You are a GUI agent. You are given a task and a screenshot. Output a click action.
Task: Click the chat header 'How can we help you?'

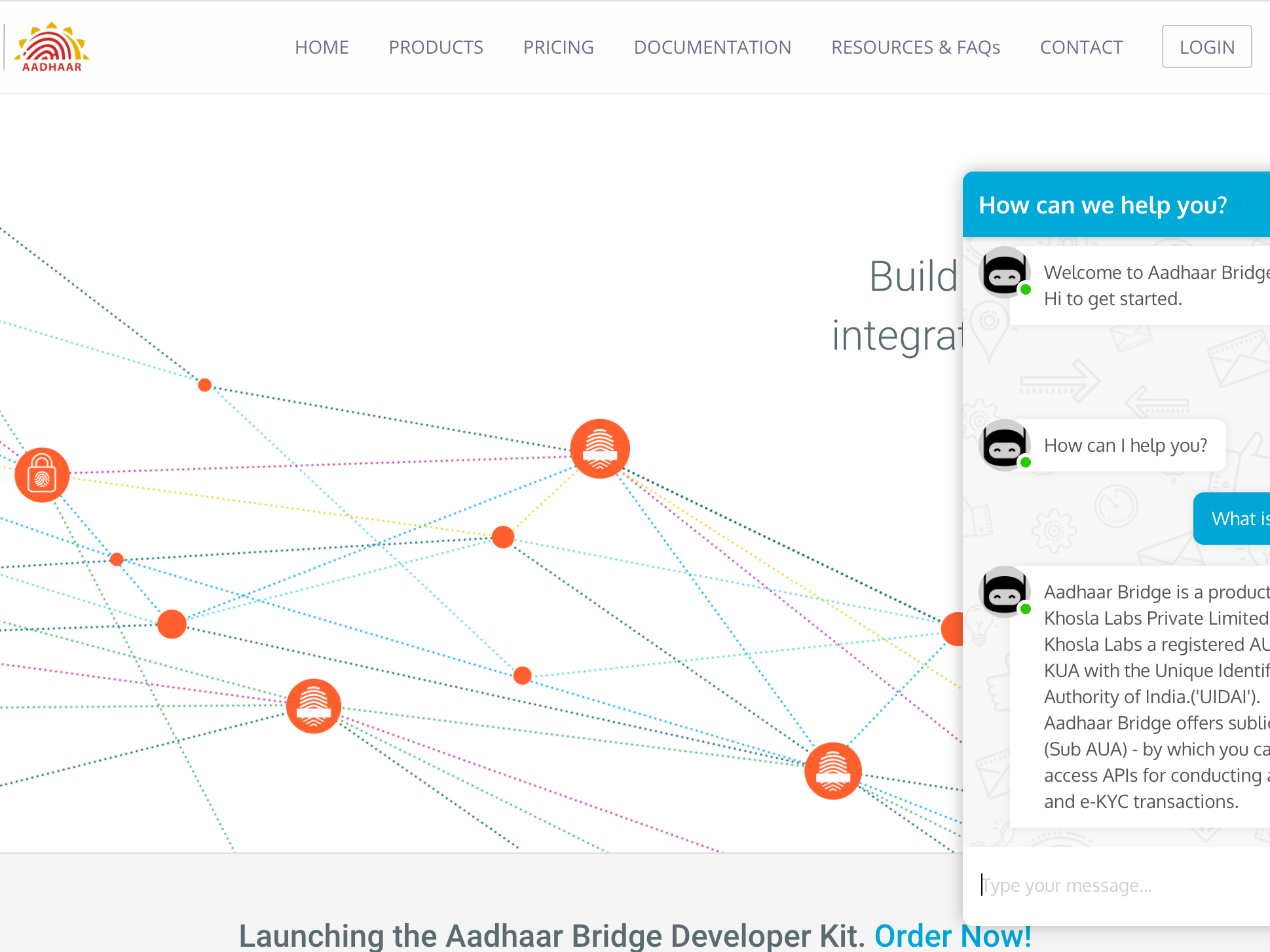pos(1116,205)
